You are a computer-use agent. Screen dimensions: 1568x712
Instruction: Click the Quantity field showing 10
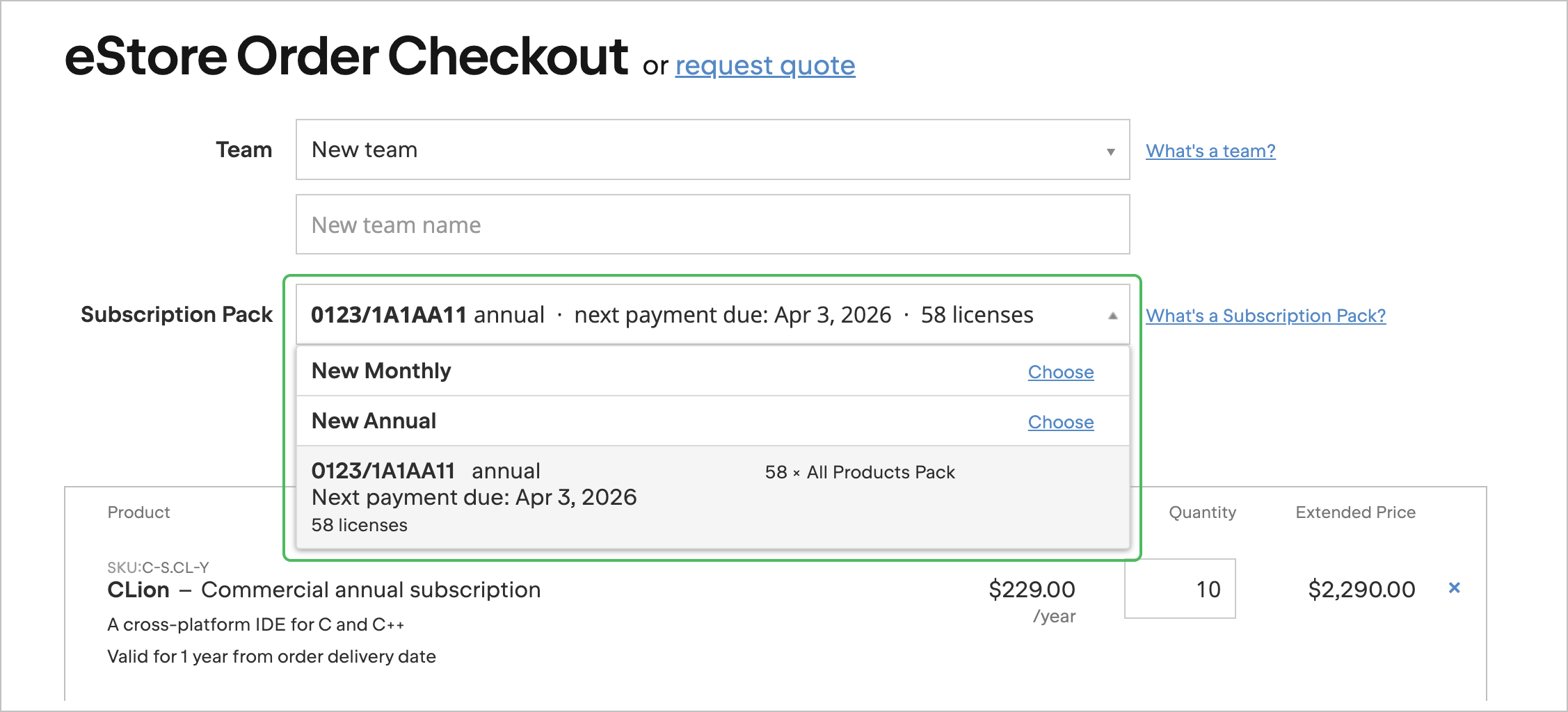(1179, 588)
